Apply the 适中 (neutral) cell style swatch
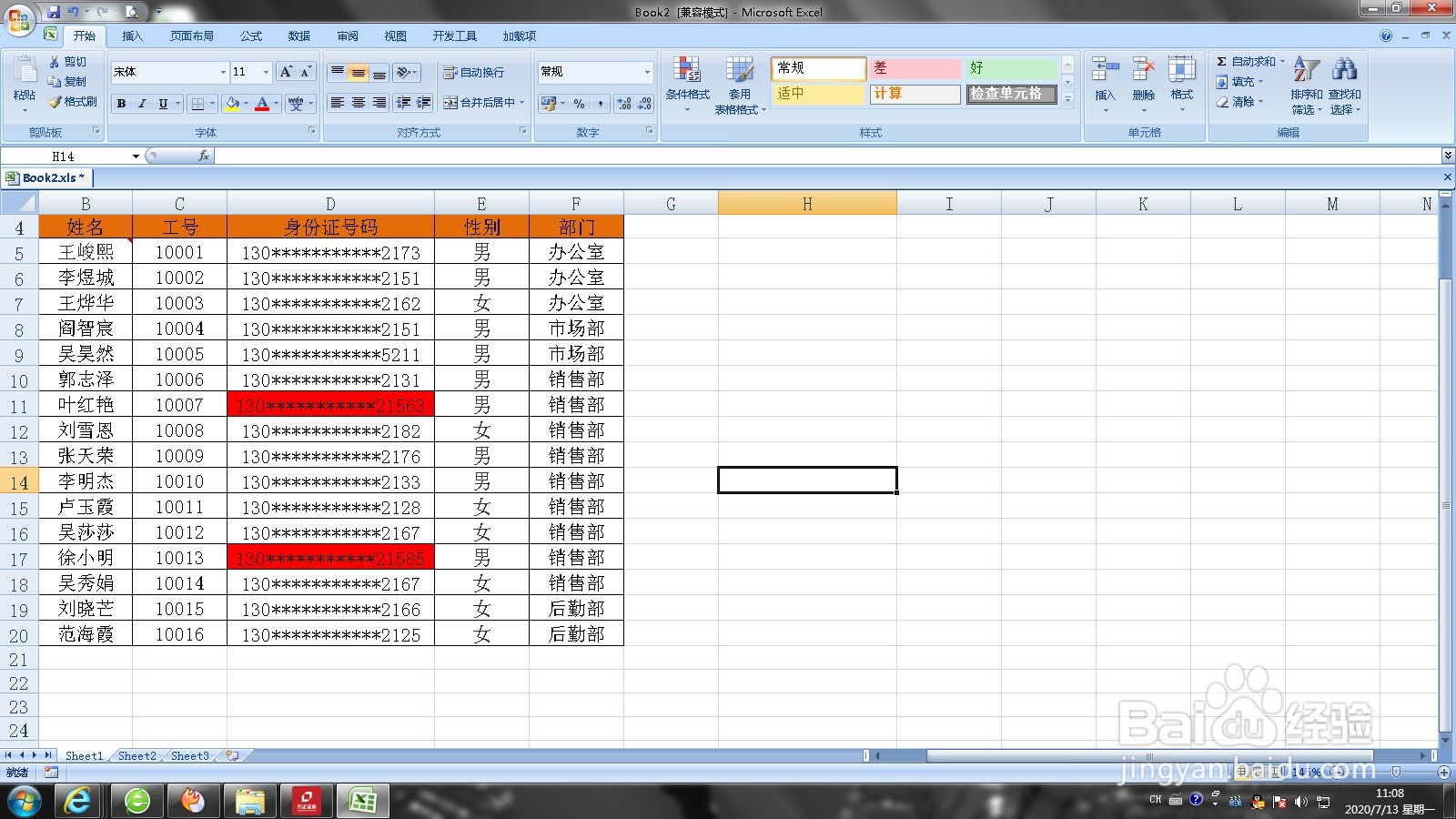The image size is (1456, 819). coord(818,94)
